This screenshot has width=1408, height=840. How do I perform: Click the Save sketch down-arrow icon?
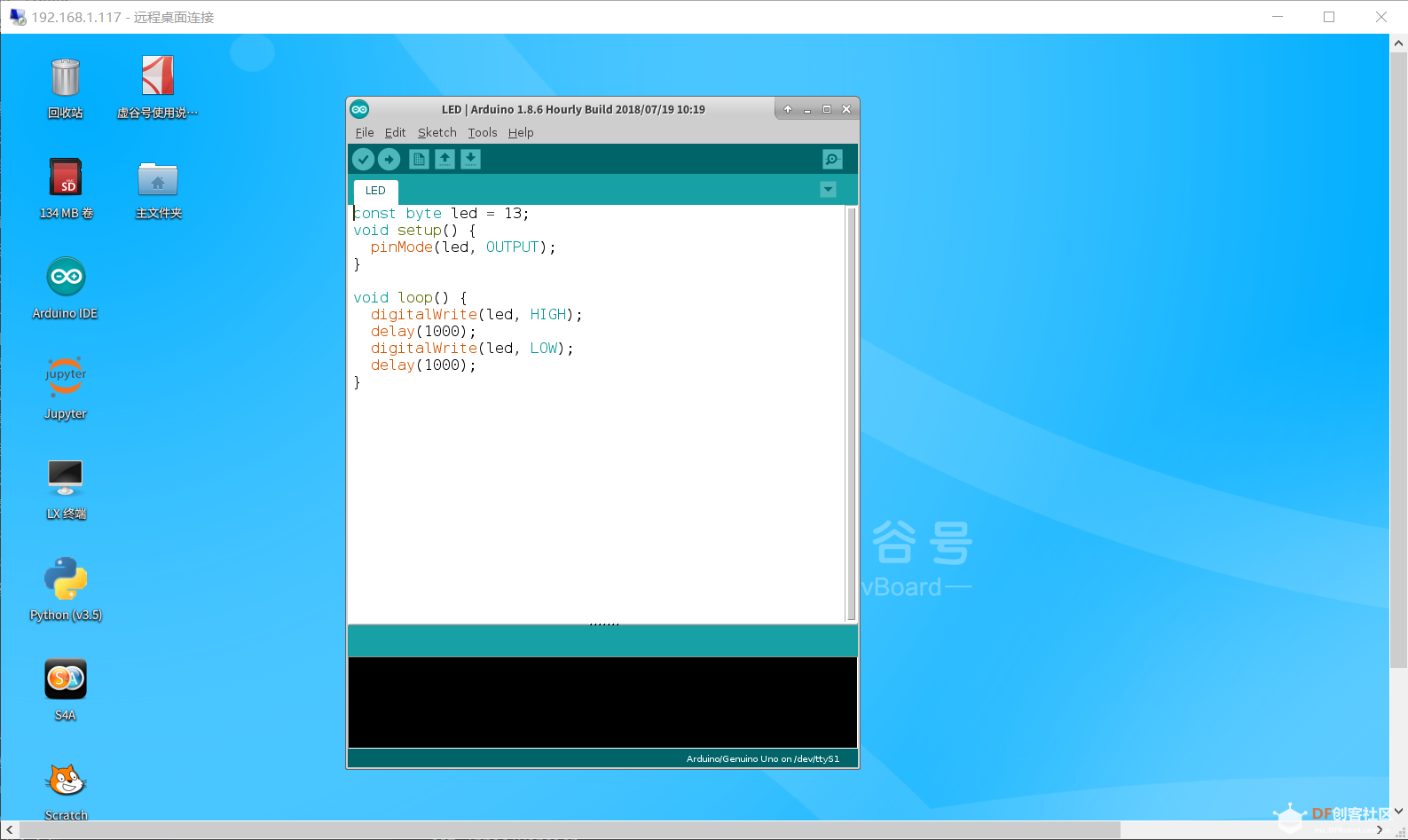point(470,159)
